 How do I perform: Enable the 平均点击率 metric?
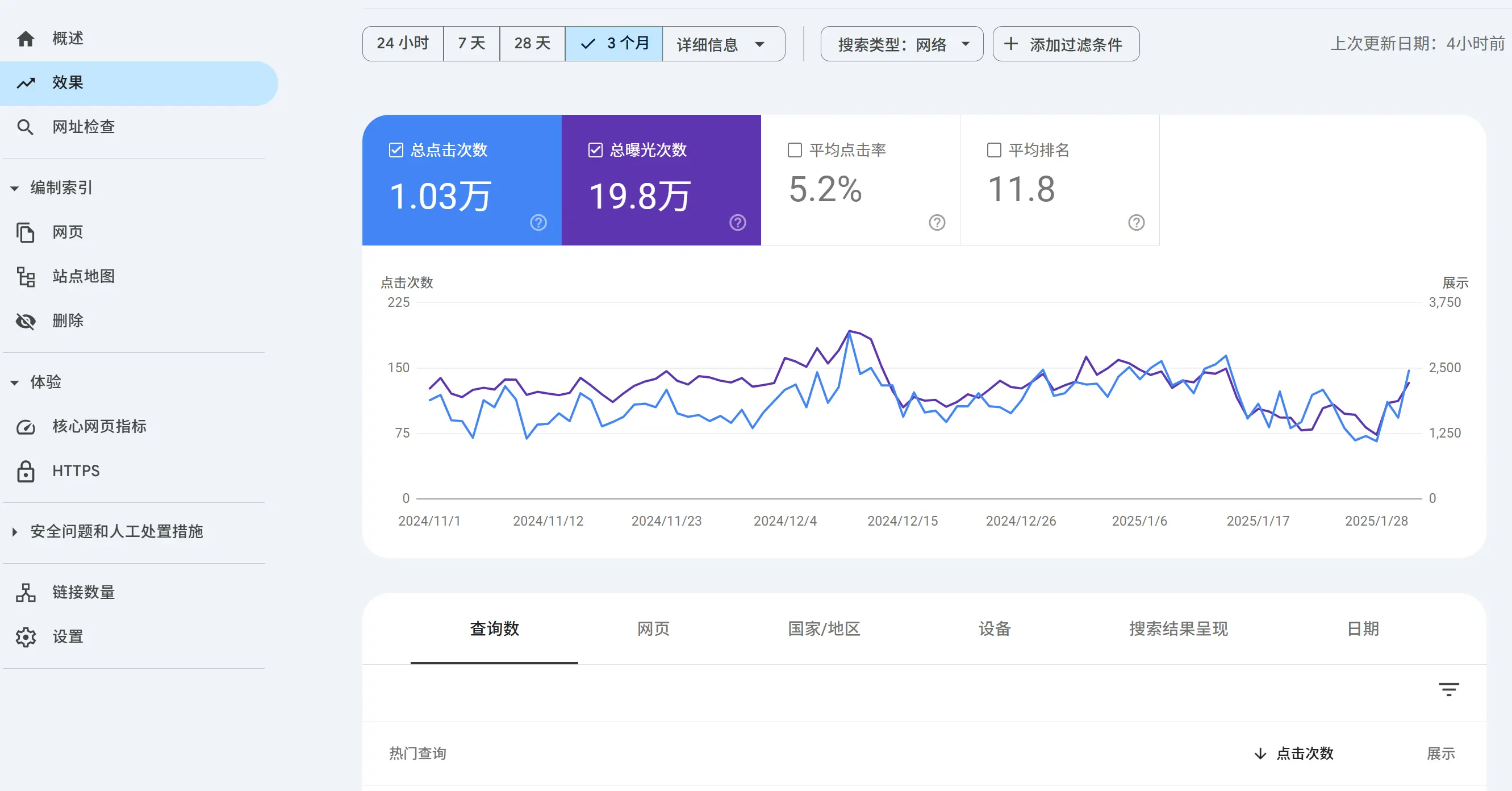tap(795, 150)
